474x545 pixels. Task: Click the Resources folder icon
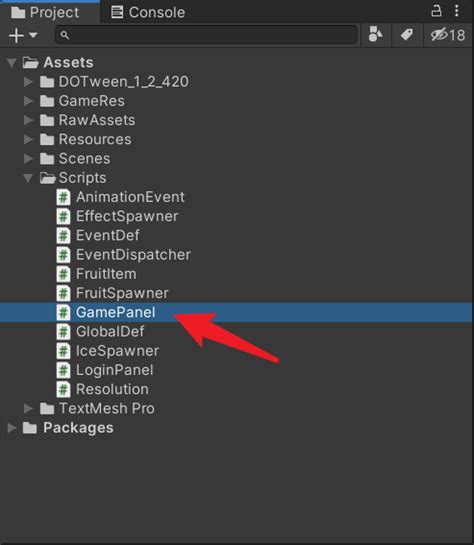point(47,140)
